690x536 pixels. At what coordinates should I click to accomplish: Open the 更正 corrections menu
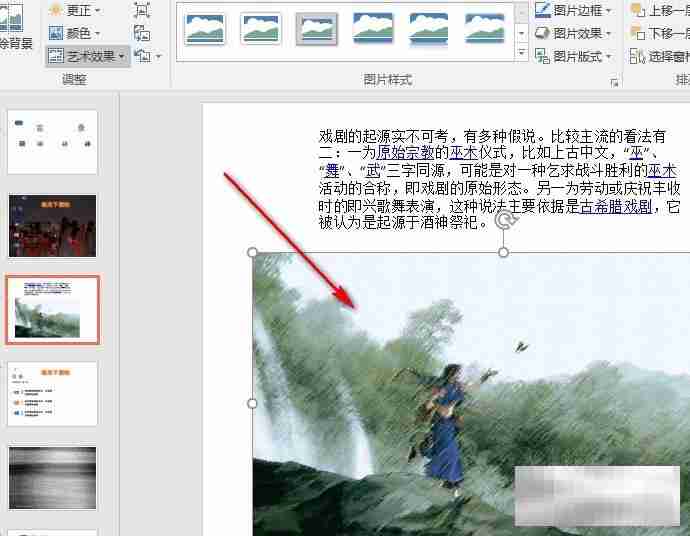(74, 10)
